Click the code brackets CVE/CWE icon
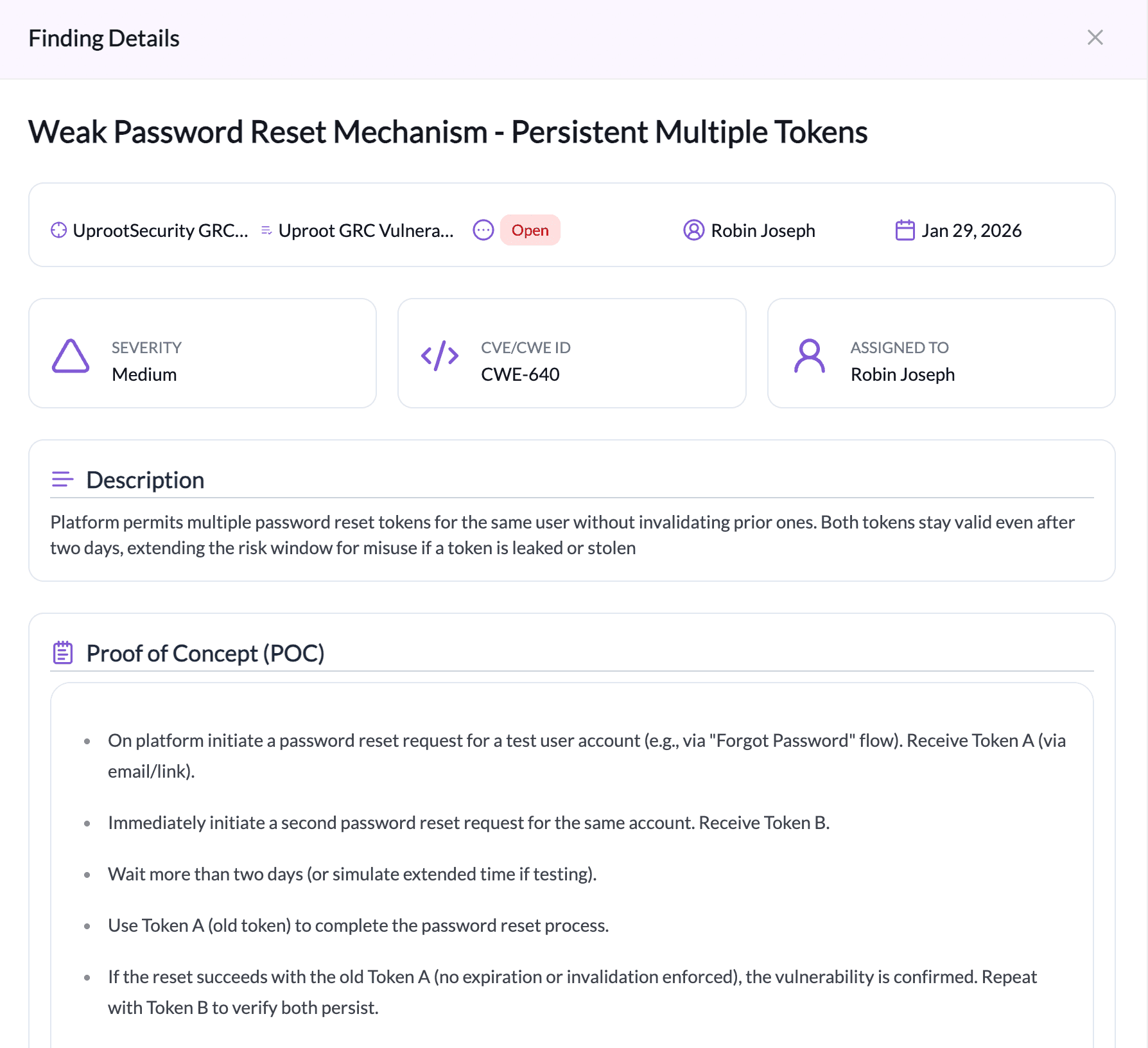 pyautogui.click(x=440, y=356)
